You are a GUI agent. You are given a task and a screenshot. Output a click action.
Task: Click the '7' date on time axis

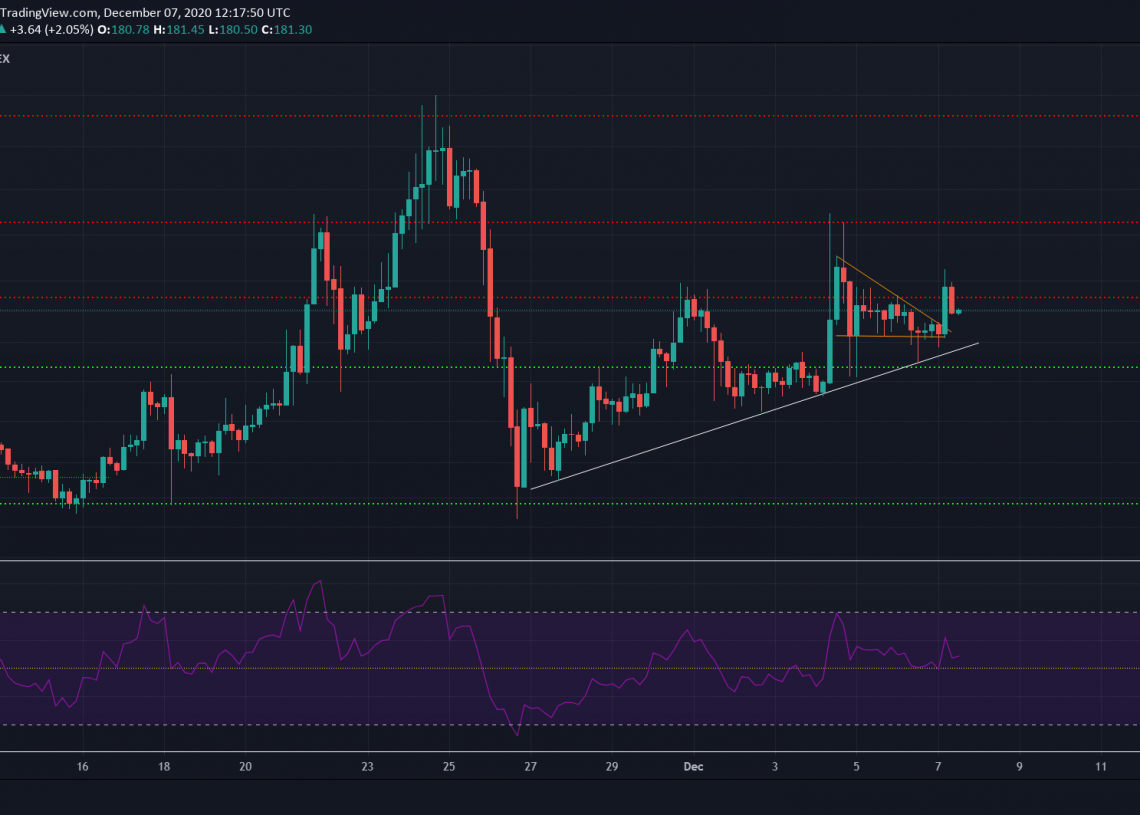[937, 767]
